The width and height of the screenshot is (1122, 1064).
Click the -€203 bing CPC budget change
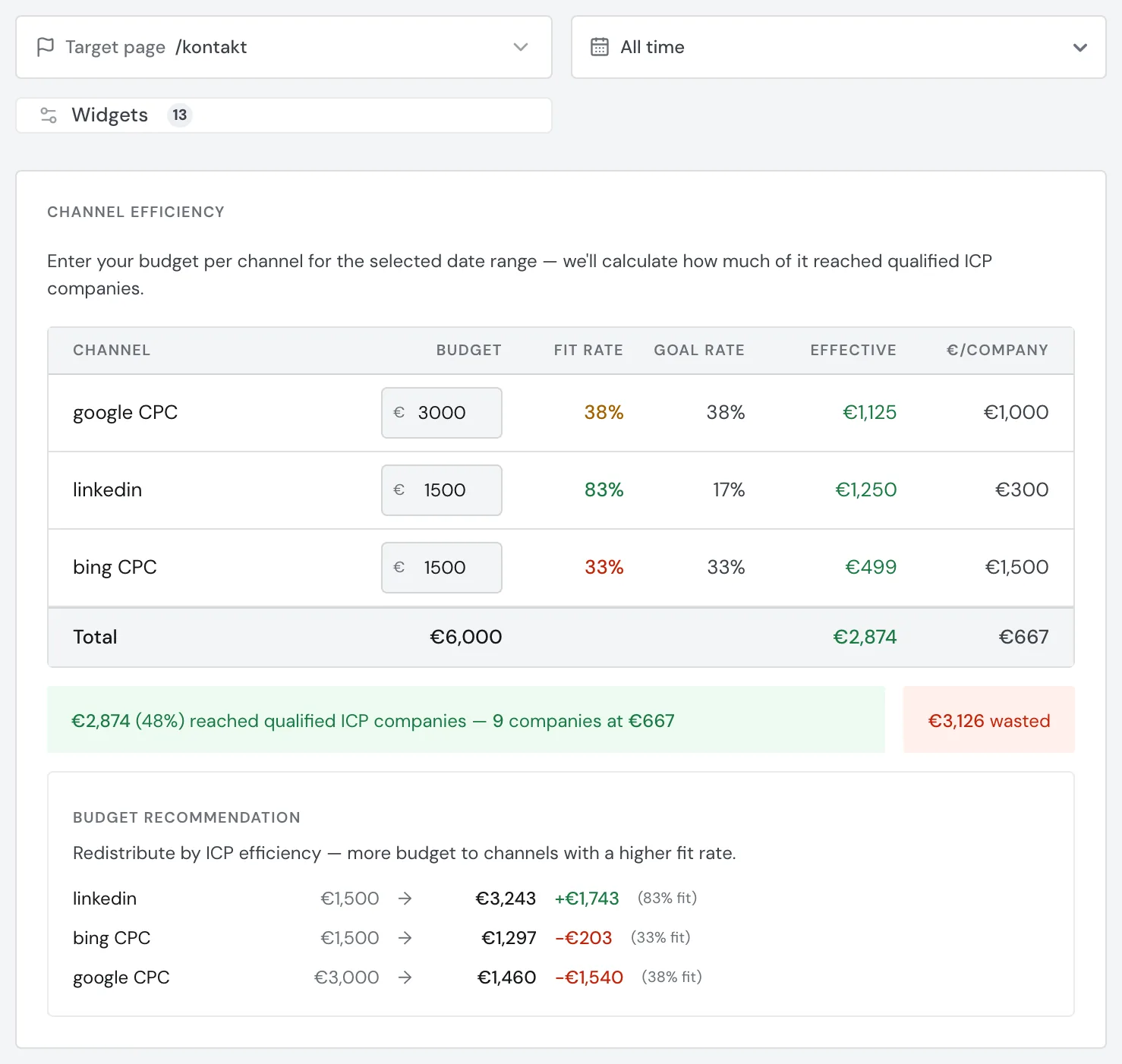tap(583, 938)
